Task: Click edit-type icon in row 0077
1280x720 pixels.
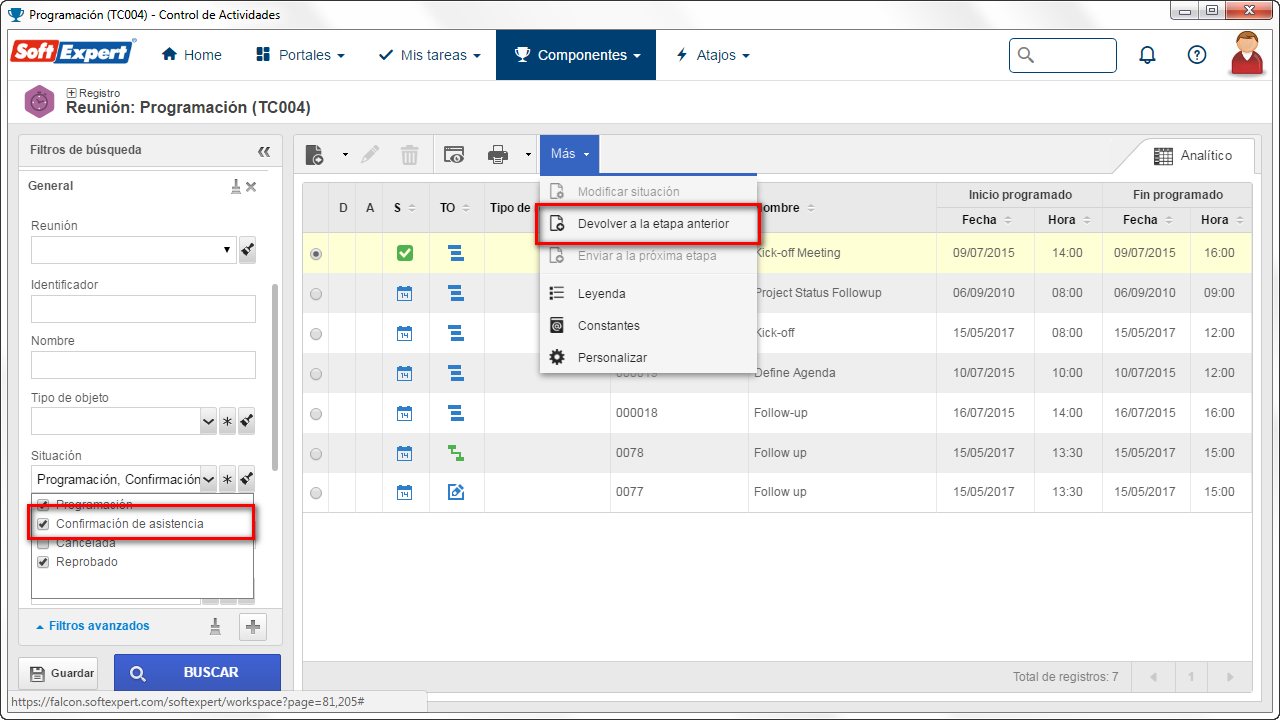Action: pos(456,492)
